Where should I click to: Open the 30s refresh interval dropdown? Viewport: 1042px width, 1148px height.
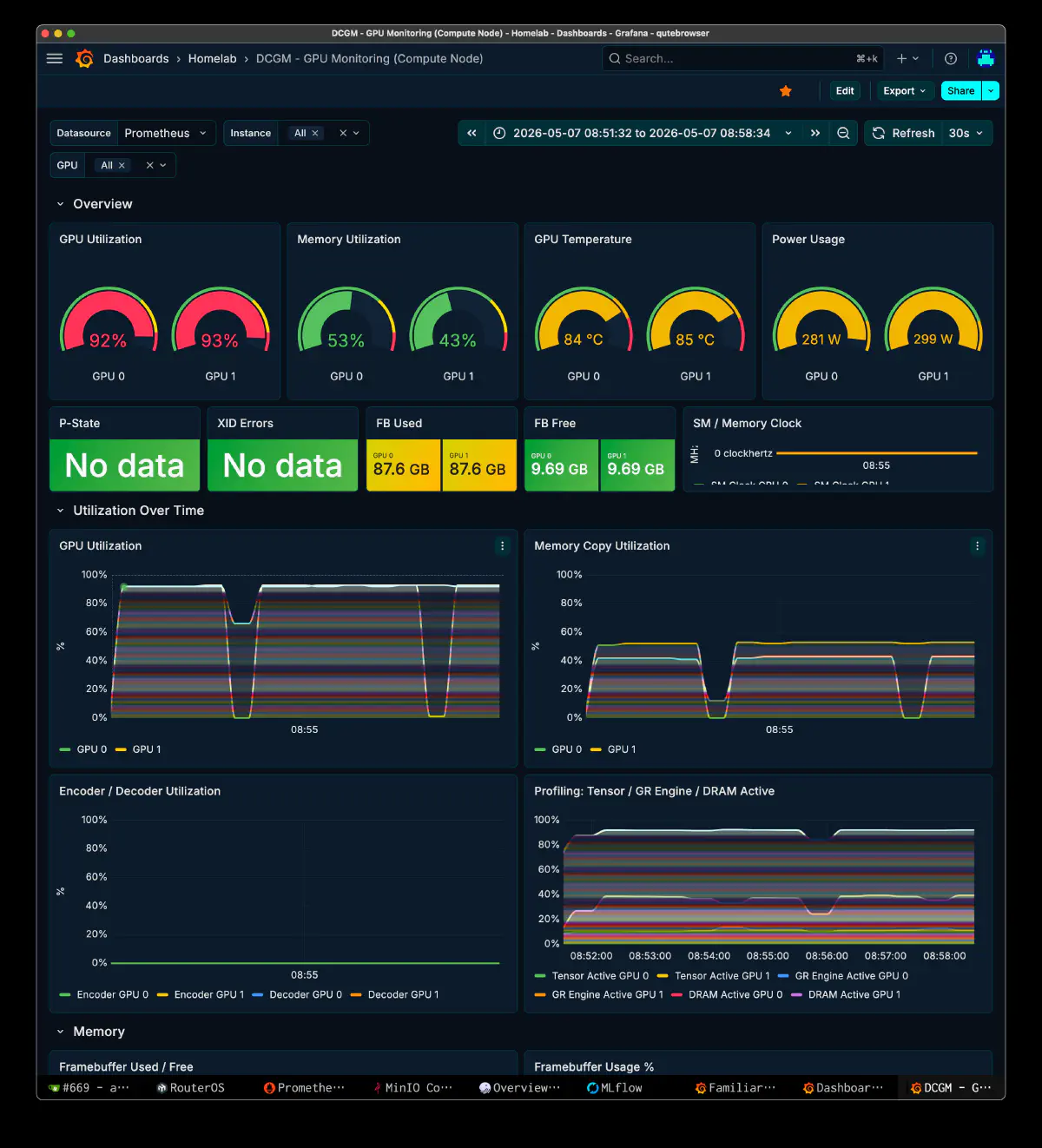tap(966, 133)
